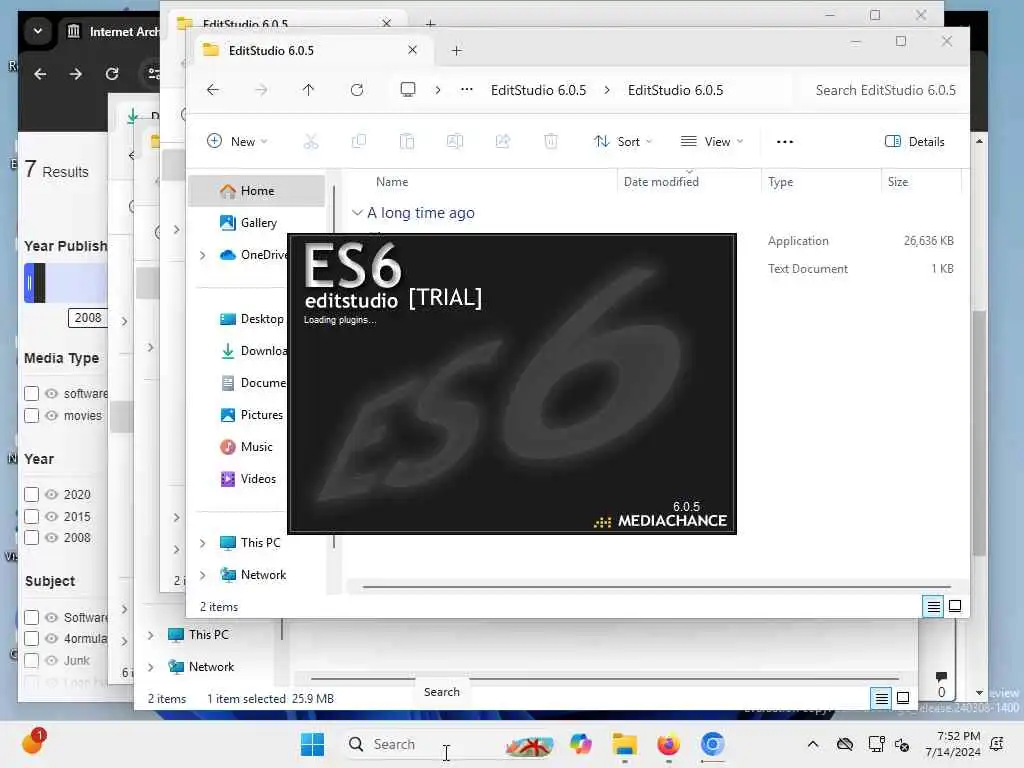
Task: Sort by Type column header
Action: 780,182
